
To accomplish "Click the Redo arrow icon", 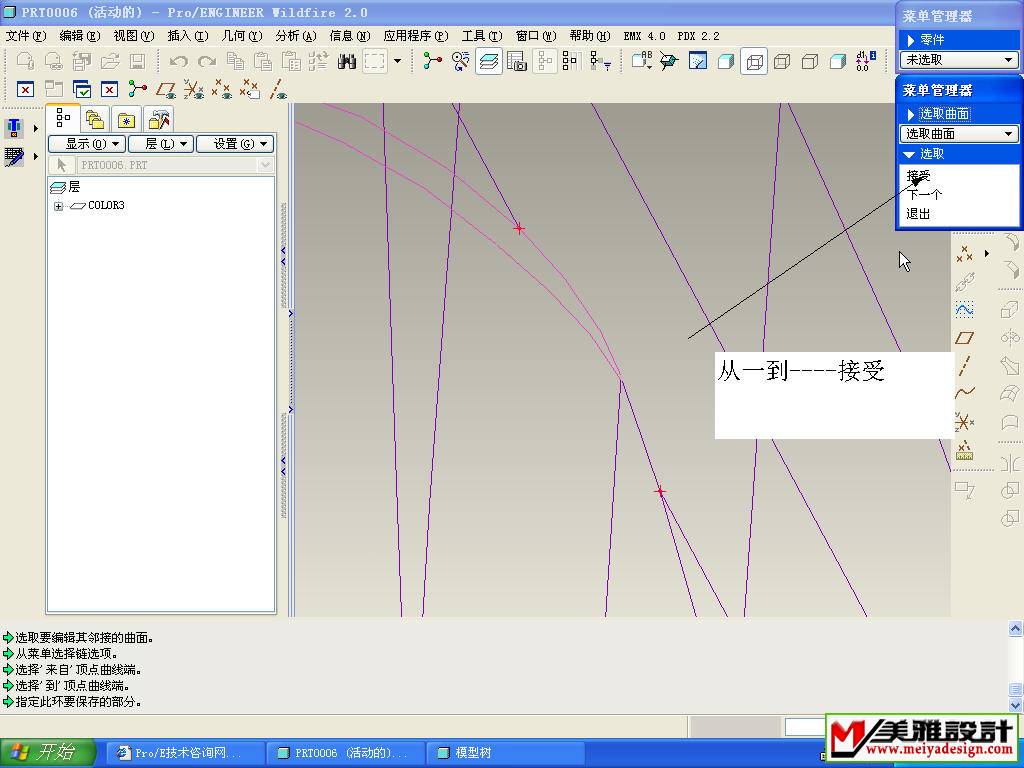I will pyautogui.click(x=206, y=61).
